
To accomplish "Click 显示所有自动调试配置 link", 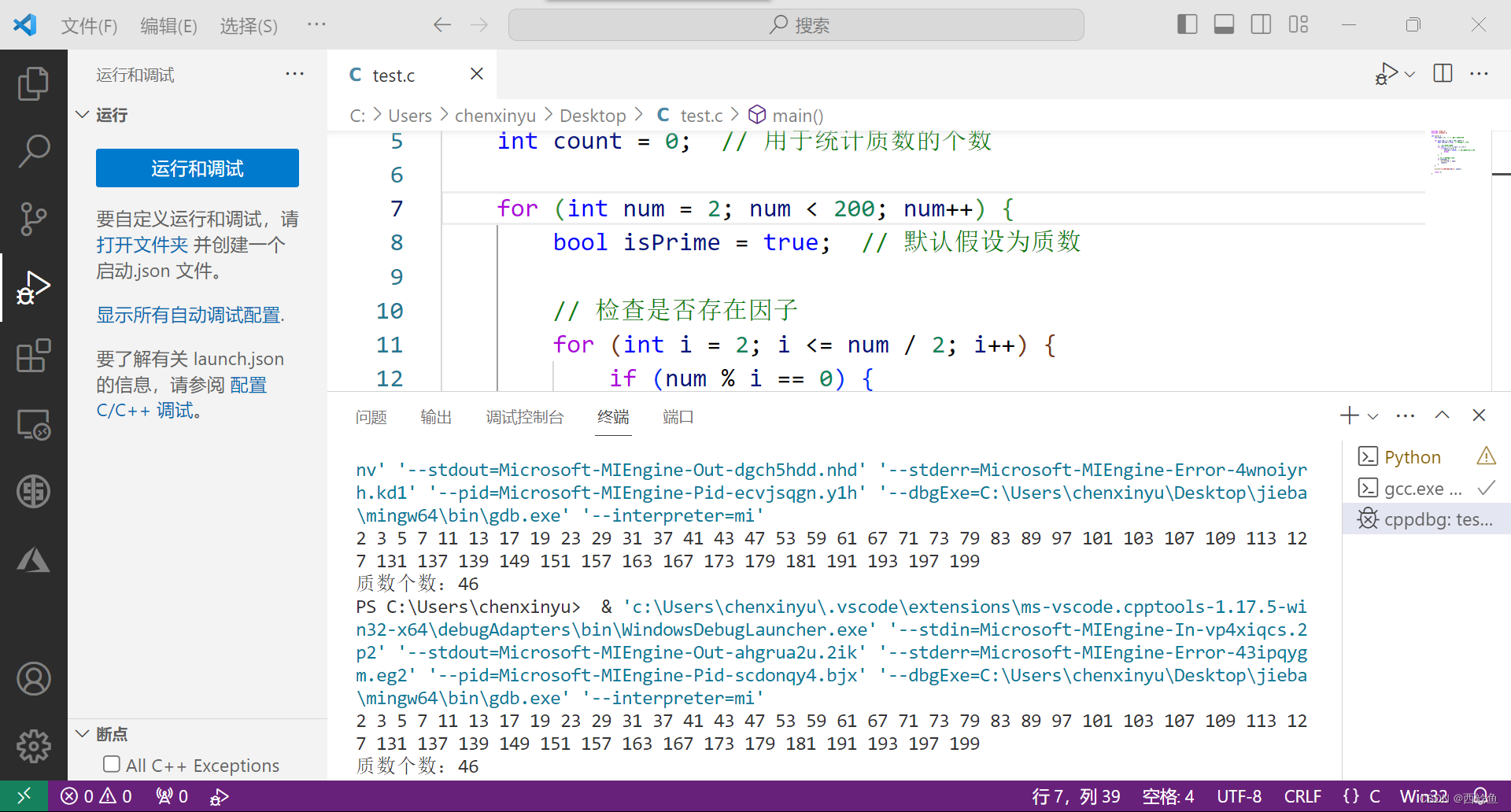I will tap(190, 315).
